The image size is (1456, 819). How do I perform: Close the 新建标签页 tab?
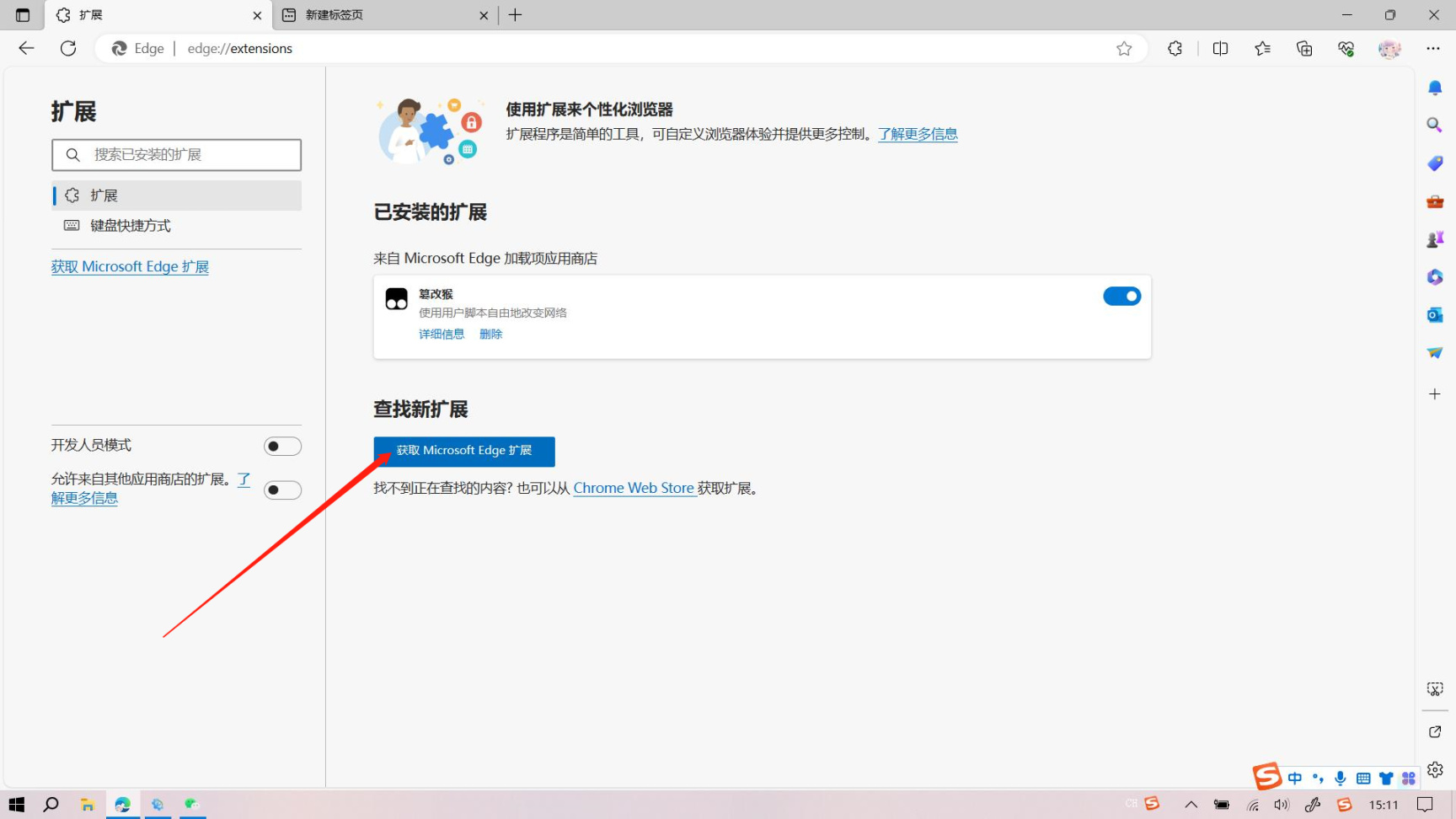click(x=484, y=15)
